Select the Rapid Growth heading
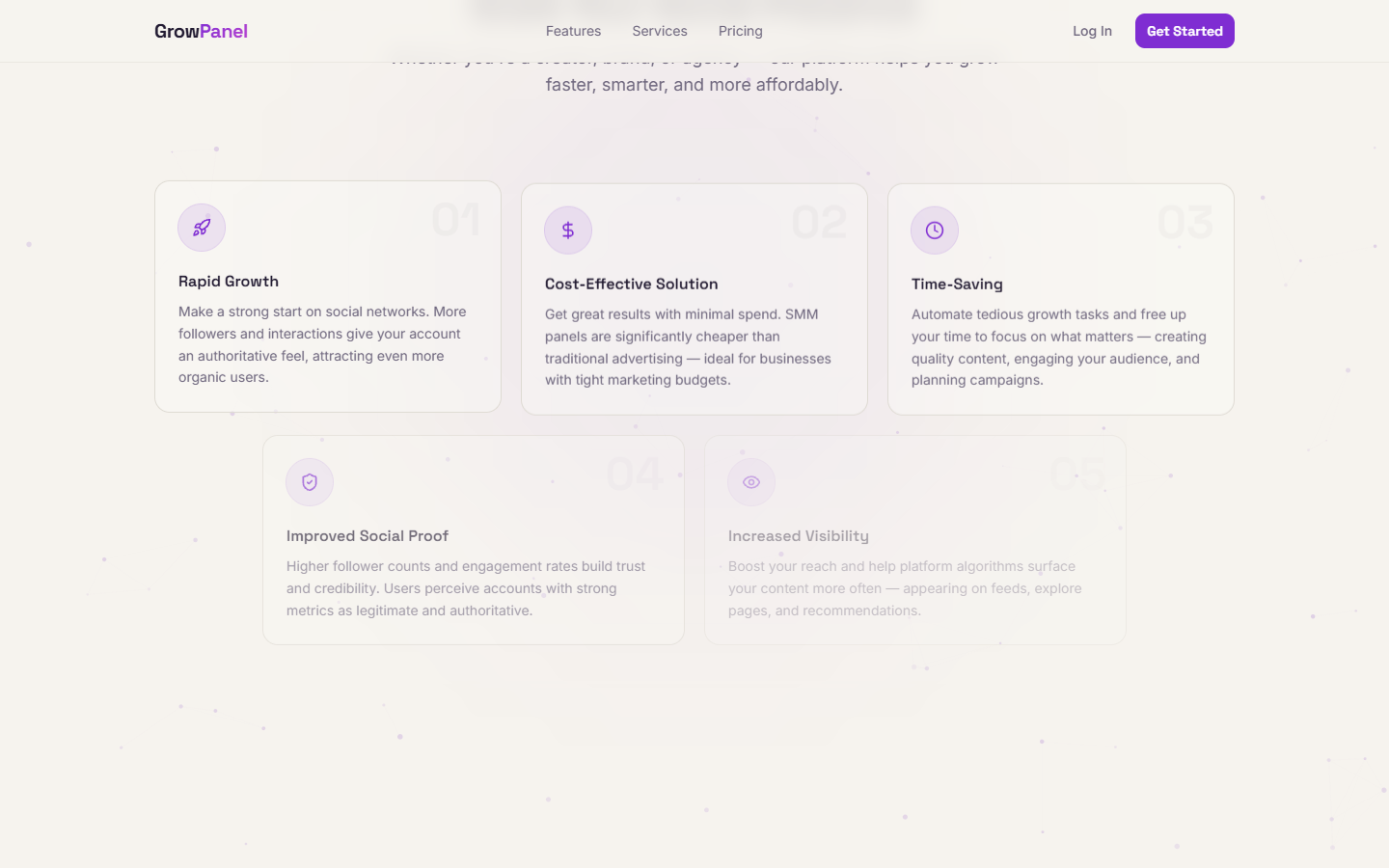 [229, 282]
